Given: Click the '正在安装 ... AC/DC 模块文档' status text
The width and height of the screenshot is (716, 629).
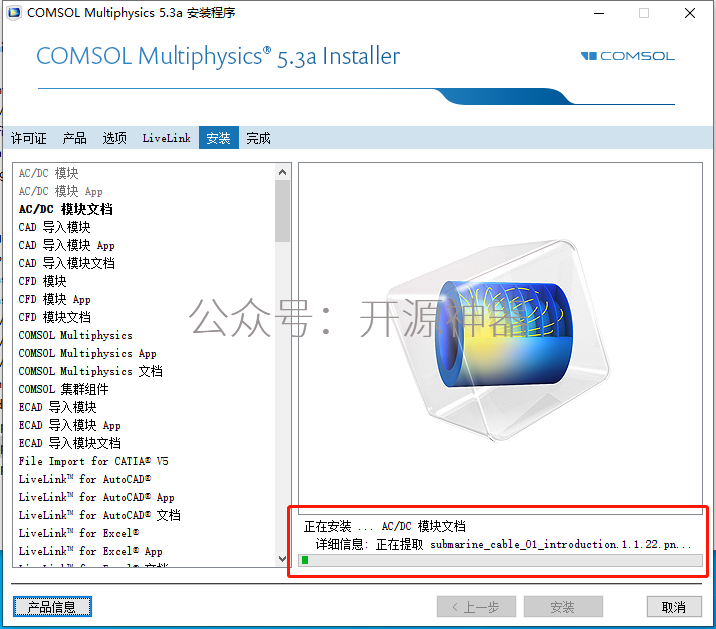Looking at the screenshot, I should coord(385,526).
